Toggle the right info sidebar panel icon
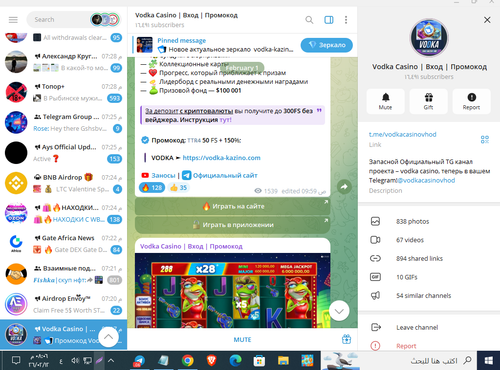This screenshot has width=500, height=370. point(329,20)
